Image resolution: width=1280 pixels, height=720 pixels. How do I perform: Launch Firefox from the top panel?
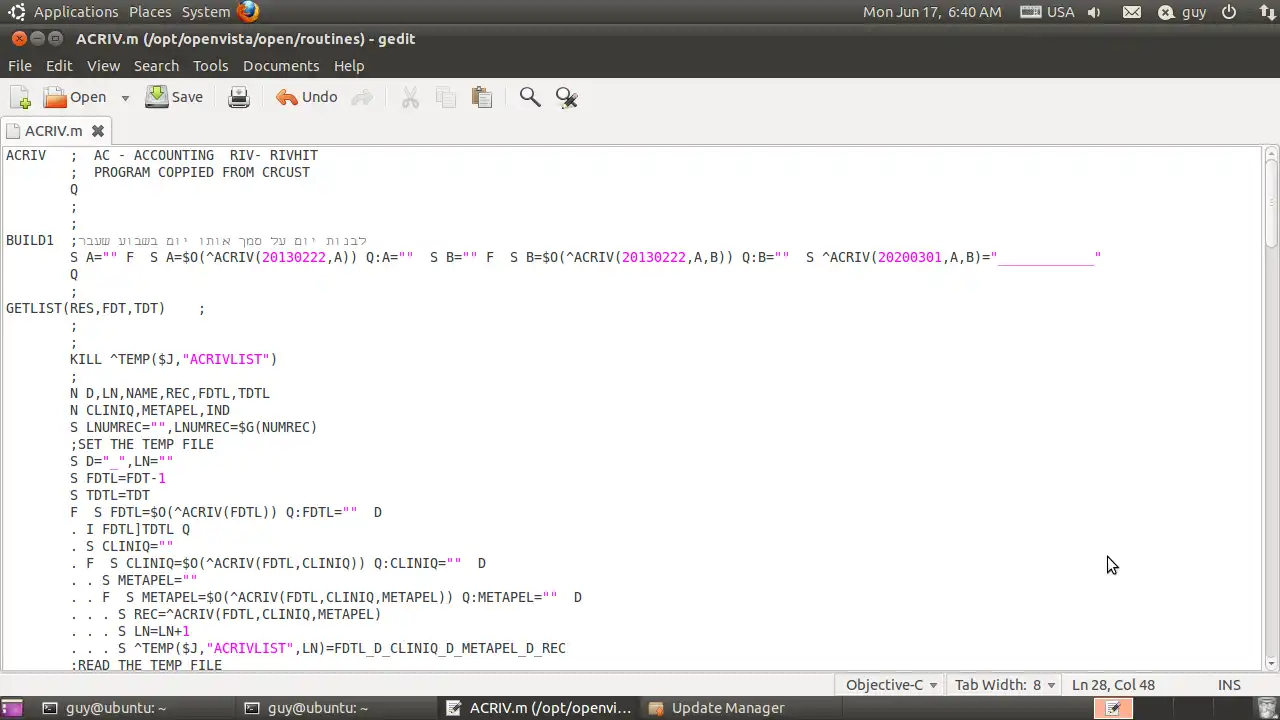(248, 12)
